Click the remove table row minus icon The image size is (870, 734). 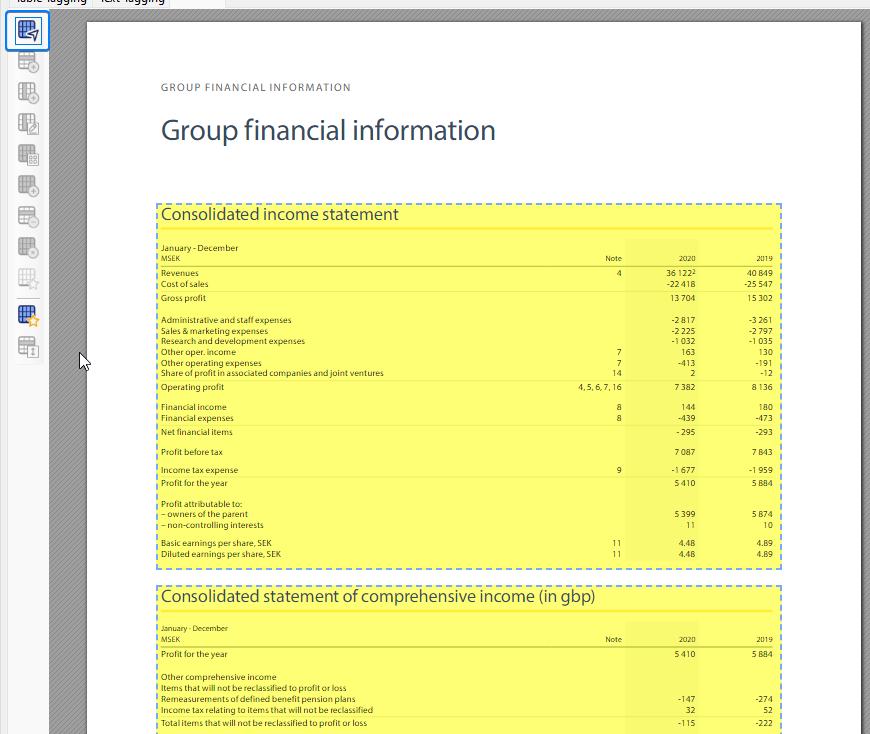tap(28, 216)
